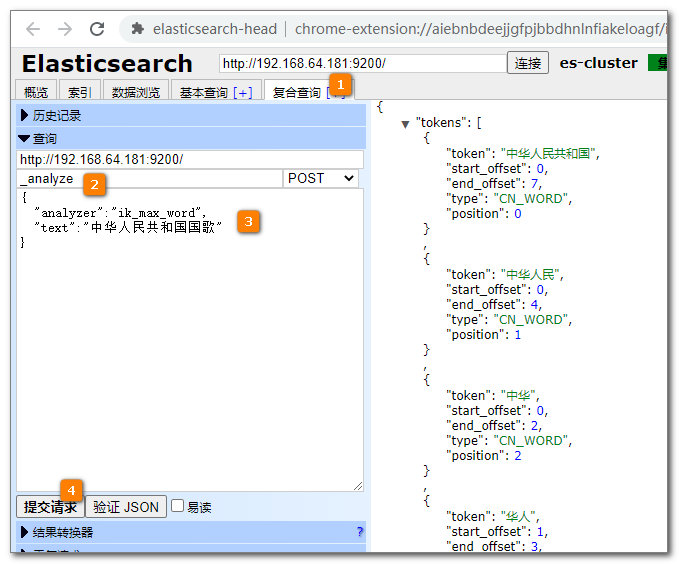This screenshot has height=564, width=679.
Task: Add a new 基本查询 tab with [+]
Action: pos(243,92)
